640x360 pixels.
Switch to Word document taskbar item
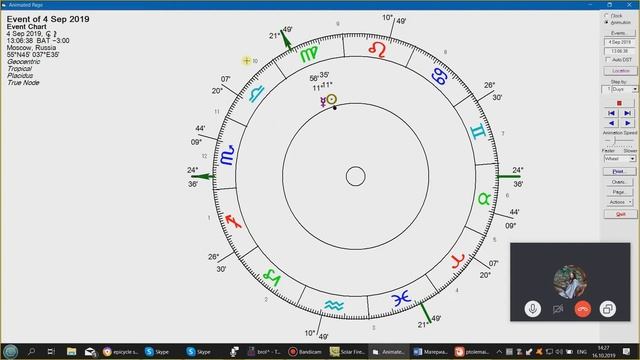(430, 351)
